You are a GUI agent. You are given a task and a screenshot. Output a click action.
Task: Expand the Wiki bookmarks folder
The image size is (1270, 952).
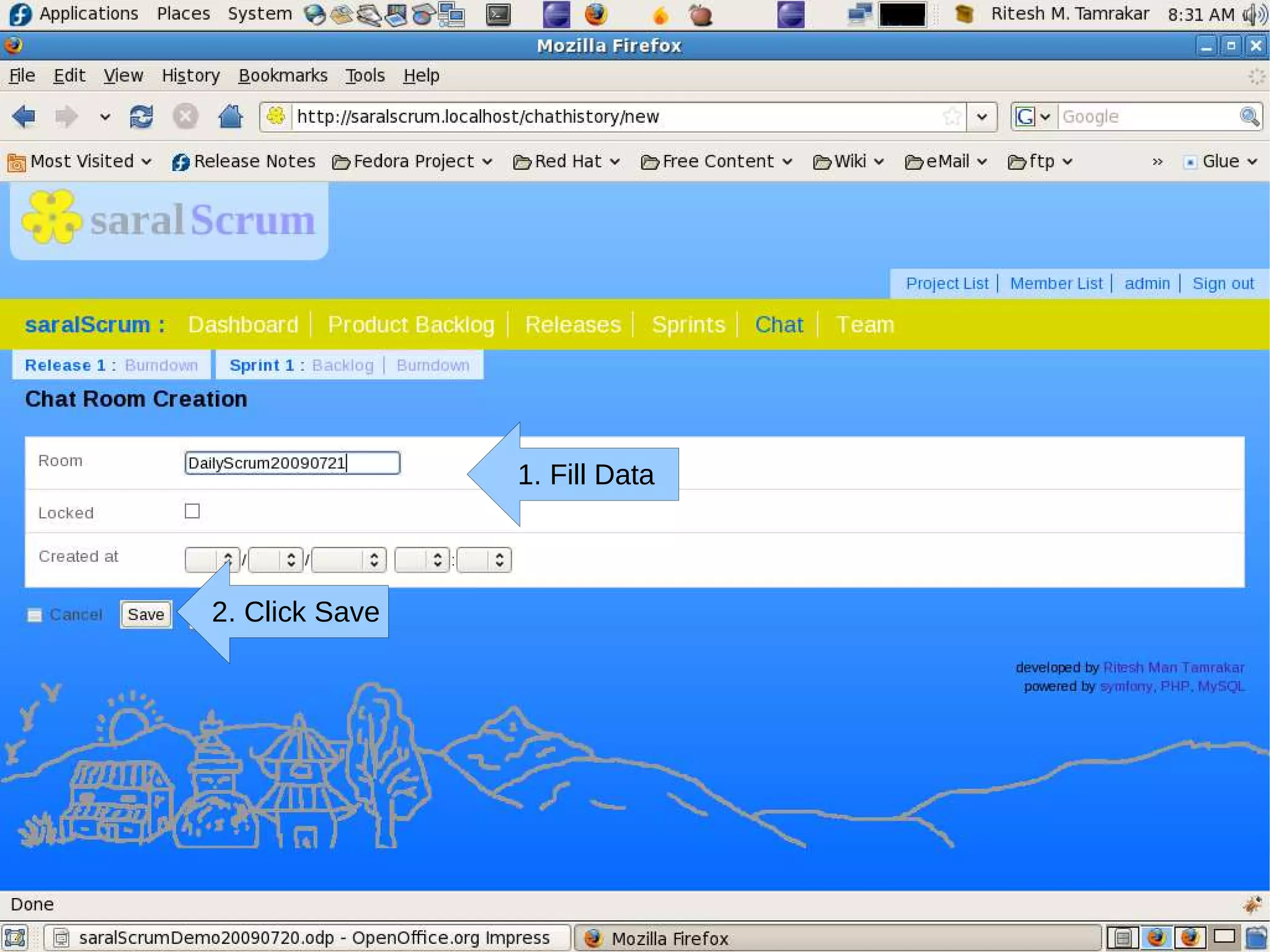[848, 161]
